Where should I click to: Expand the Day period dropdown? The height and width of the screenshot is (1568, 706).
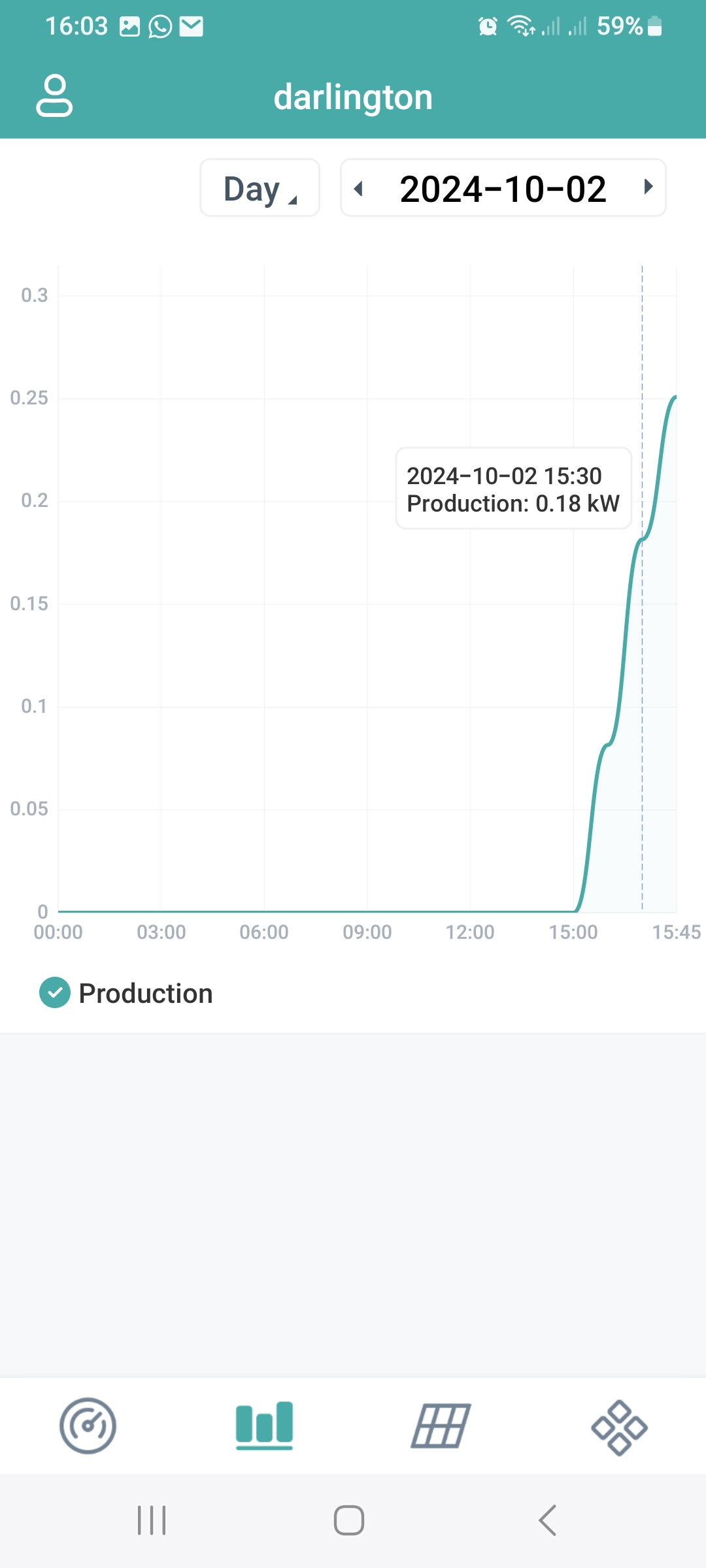pos(260,188)
